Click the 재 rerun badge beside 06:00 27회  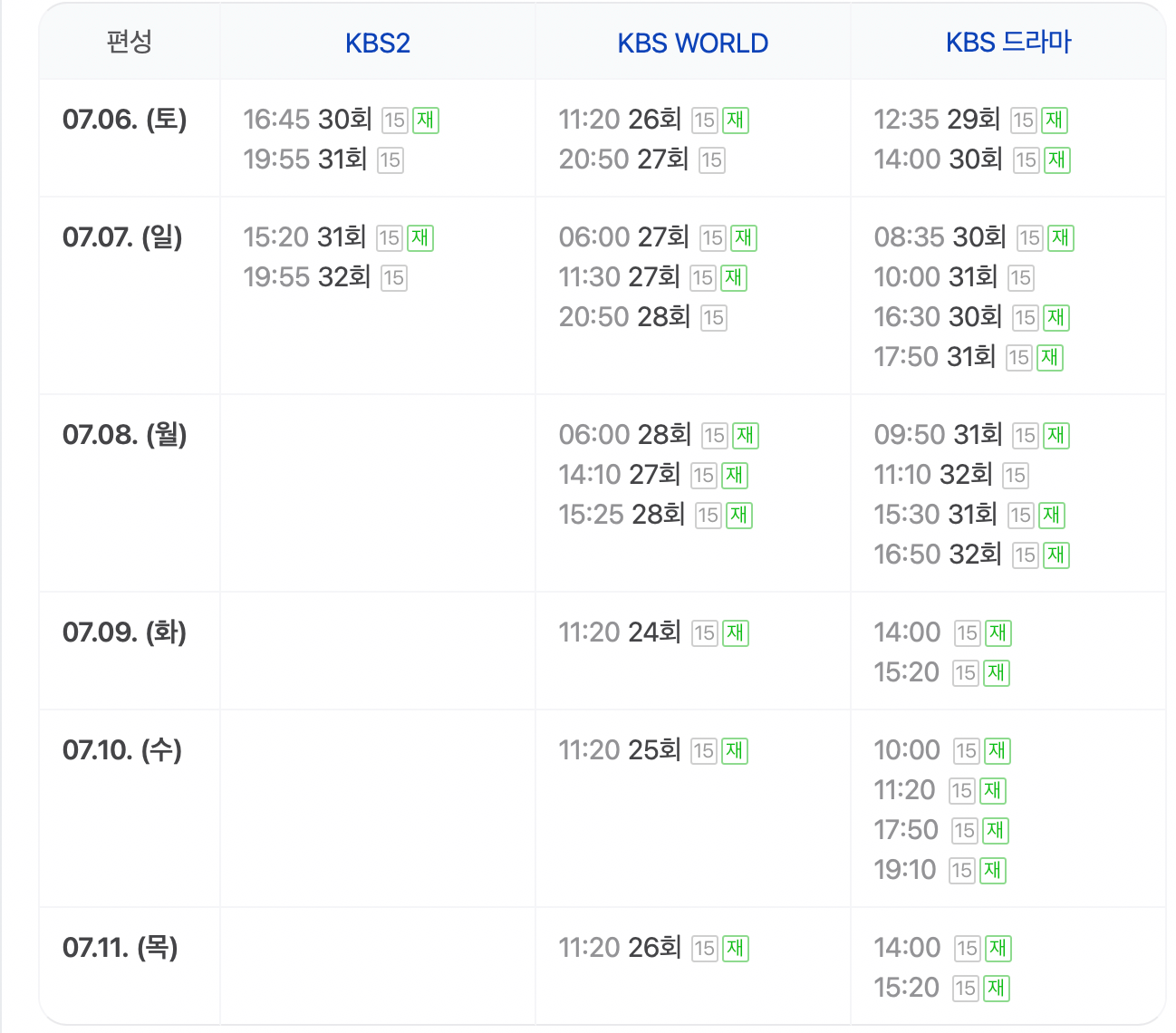coord(744,238)
